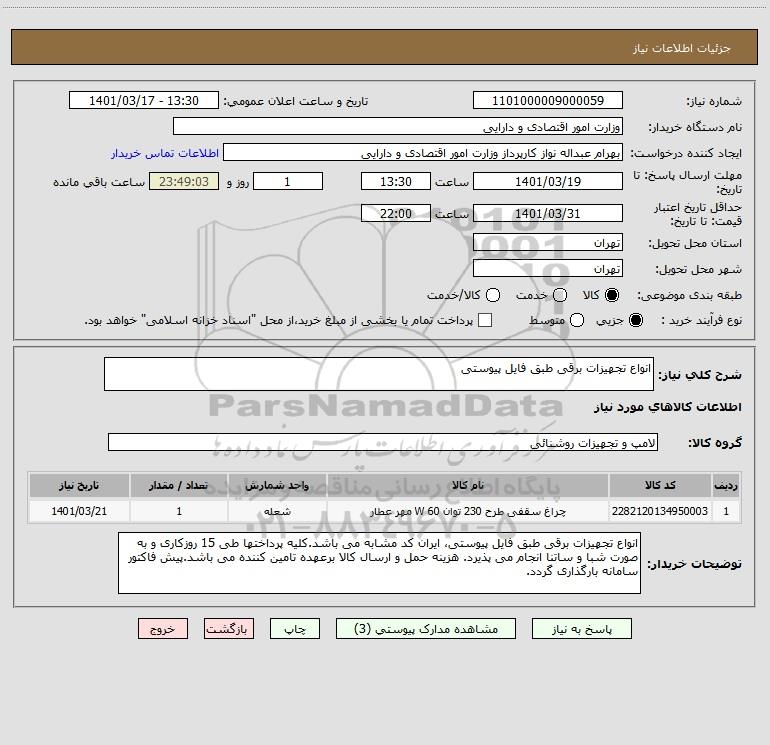This screenshot has width=770, height=745.
Task: Click the چاپ print button
Action: click(295, 629)
